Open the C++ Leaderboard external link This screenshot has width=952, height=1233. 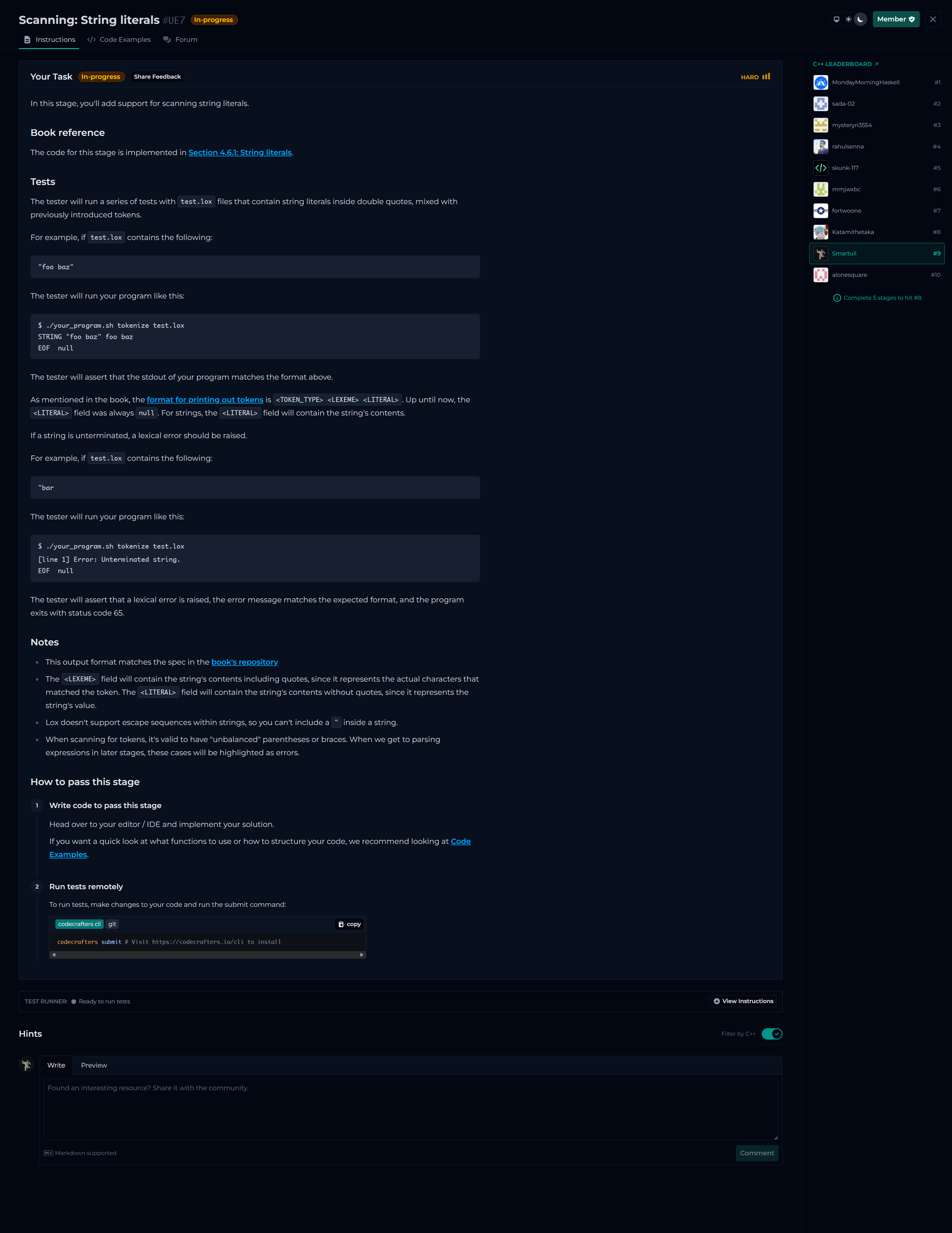pos(845,64)
